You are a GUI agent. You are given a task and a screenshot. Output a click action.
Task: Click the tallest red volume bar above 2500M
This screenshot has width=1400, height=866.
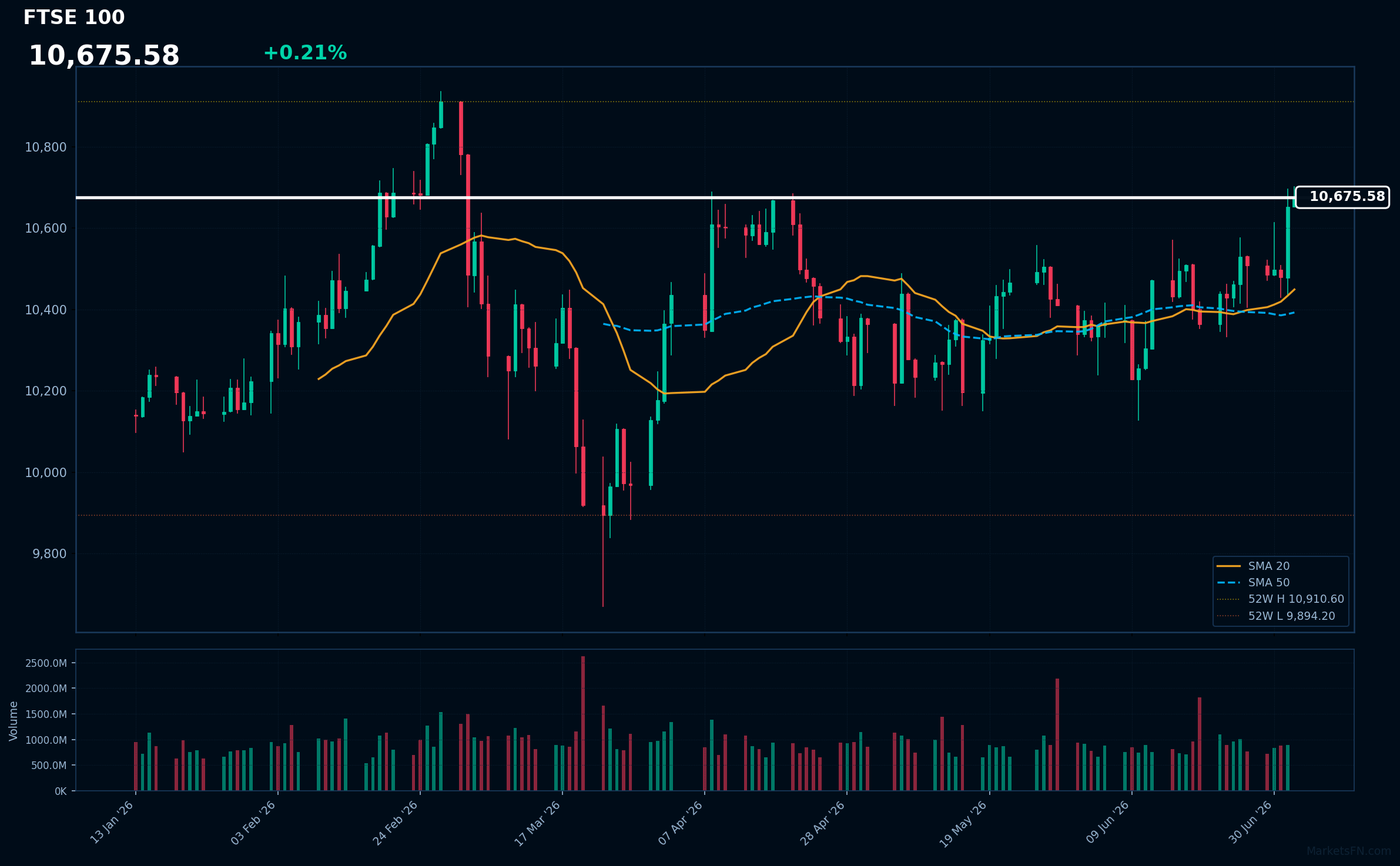click(x=583, y=723)
